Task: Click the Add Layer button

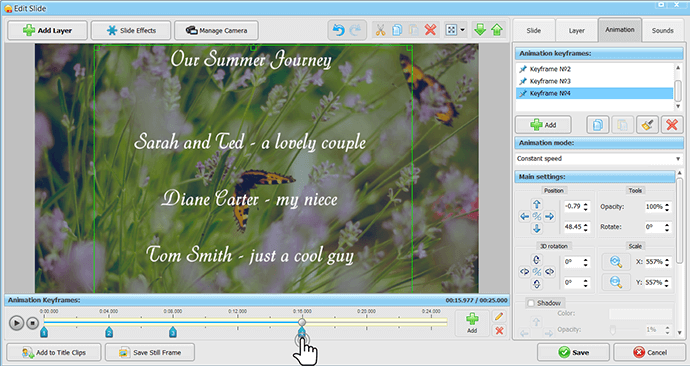Action: 48,30
